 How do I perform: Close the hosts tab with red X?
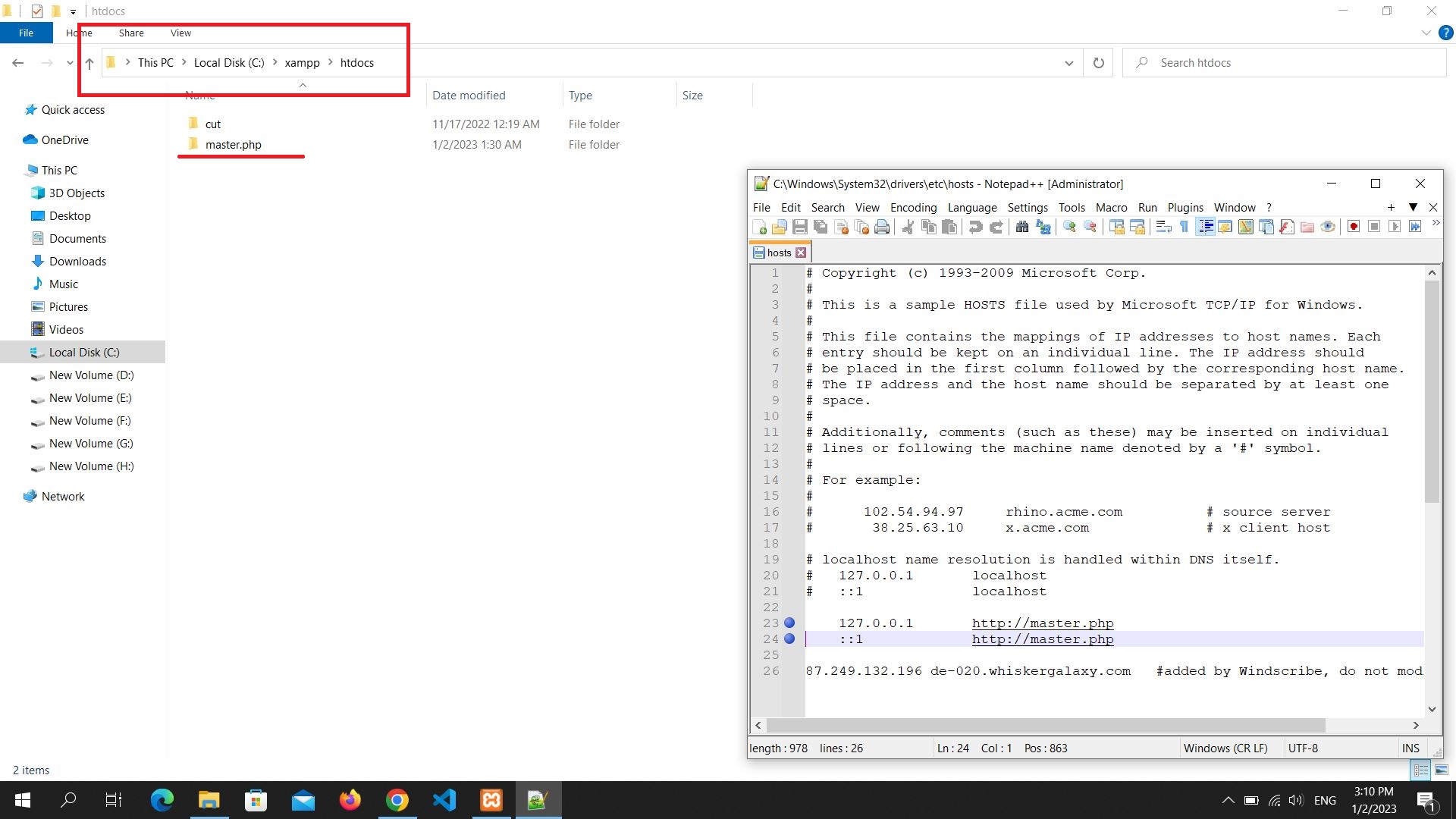pos(801,253)
